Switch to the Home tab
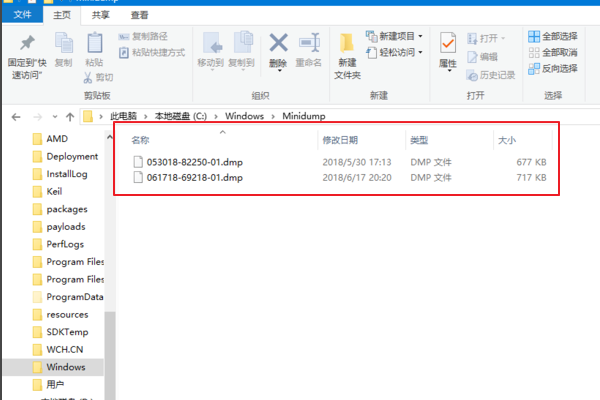The image size is (600, 400). pos(62,15)
